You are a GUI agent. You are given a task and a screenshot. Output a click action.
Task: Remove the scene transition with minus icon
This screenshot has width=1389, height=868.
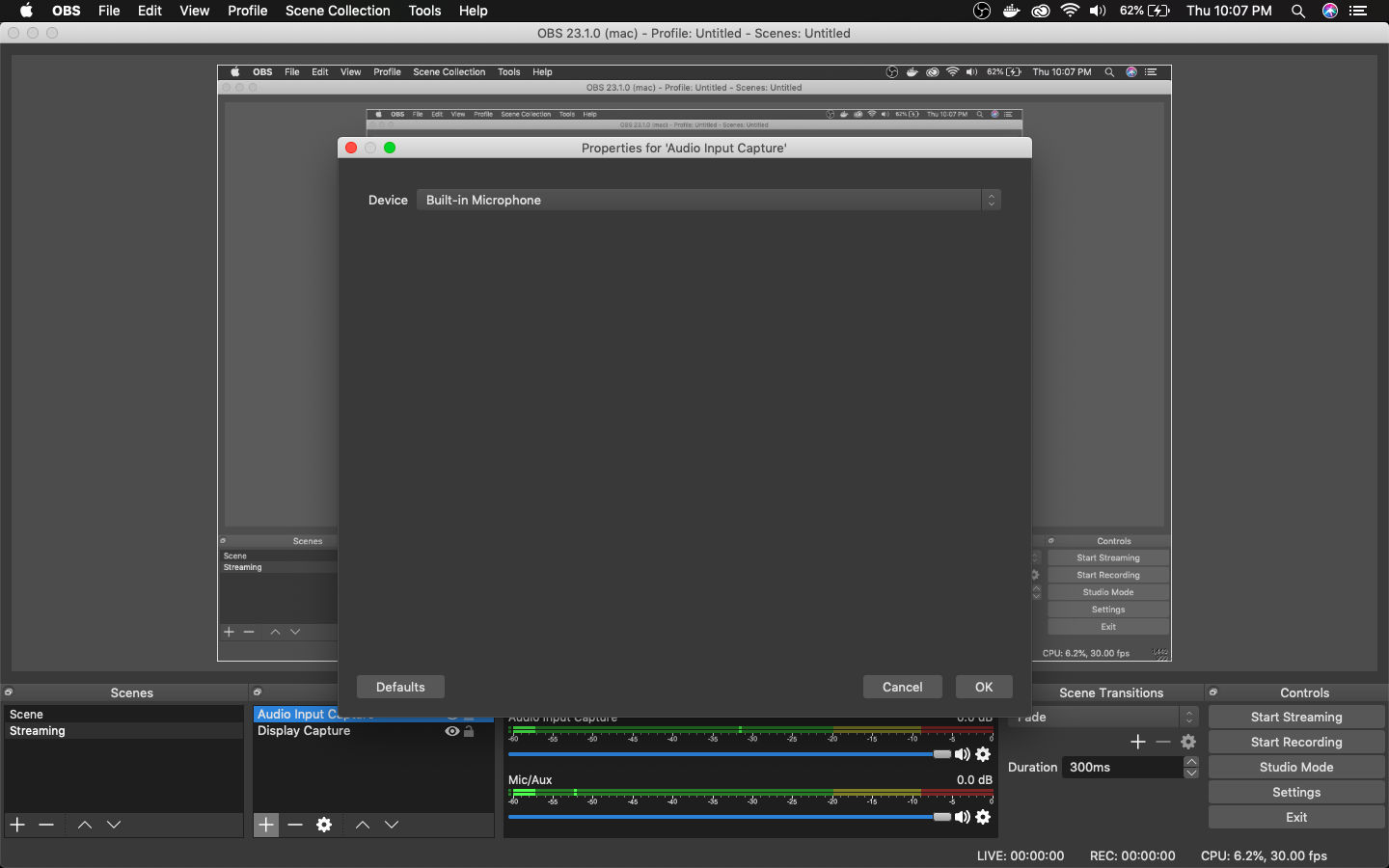[x=1163, y=742]
